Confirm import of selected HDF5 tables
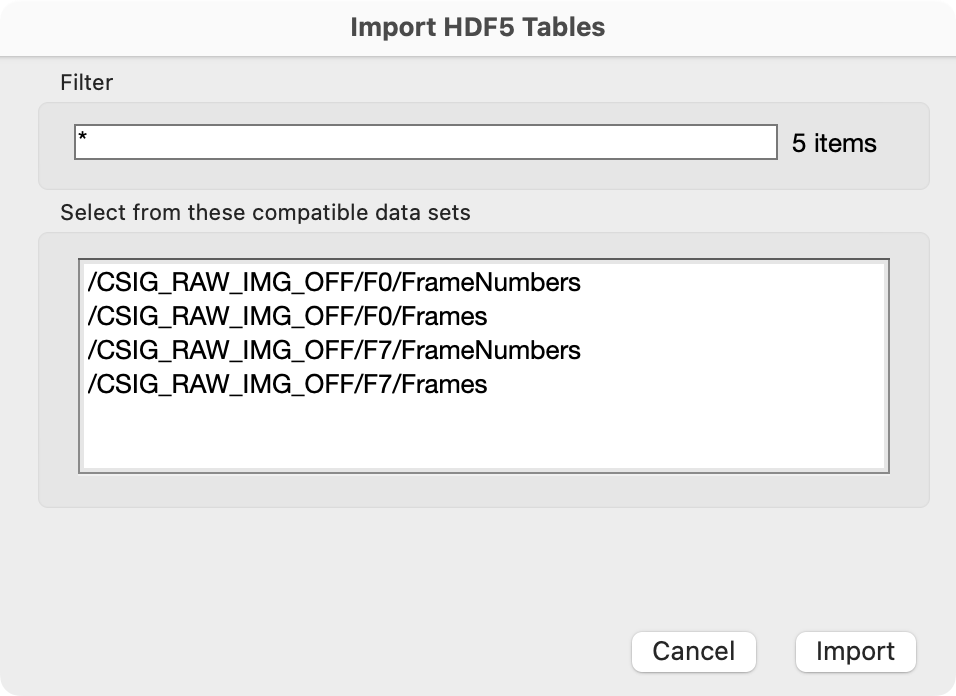This screenshot has height=696, width=956. (x=855, y=651)
